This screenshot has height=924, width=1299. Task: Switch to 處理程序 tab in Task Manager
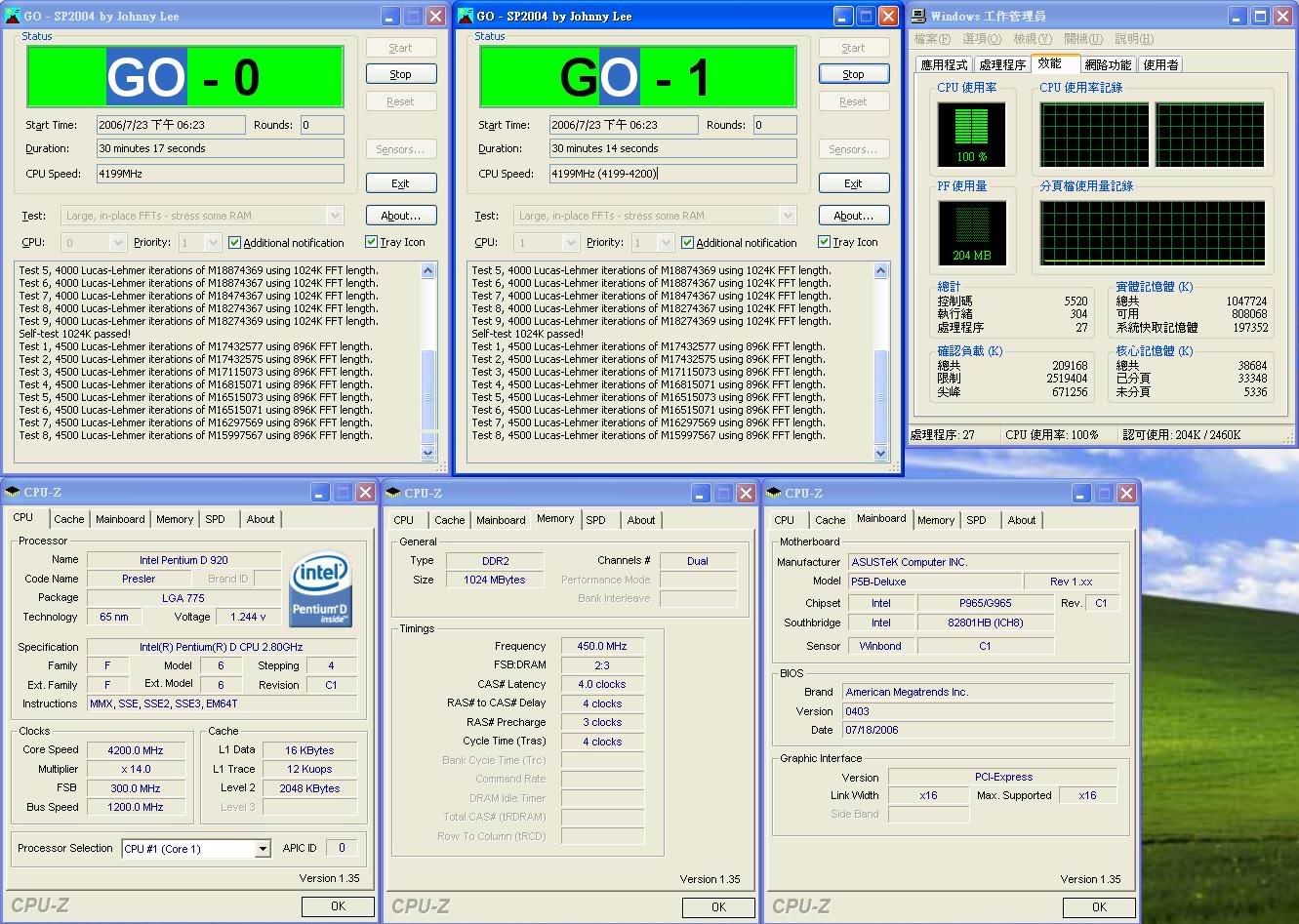(1002, 64)
